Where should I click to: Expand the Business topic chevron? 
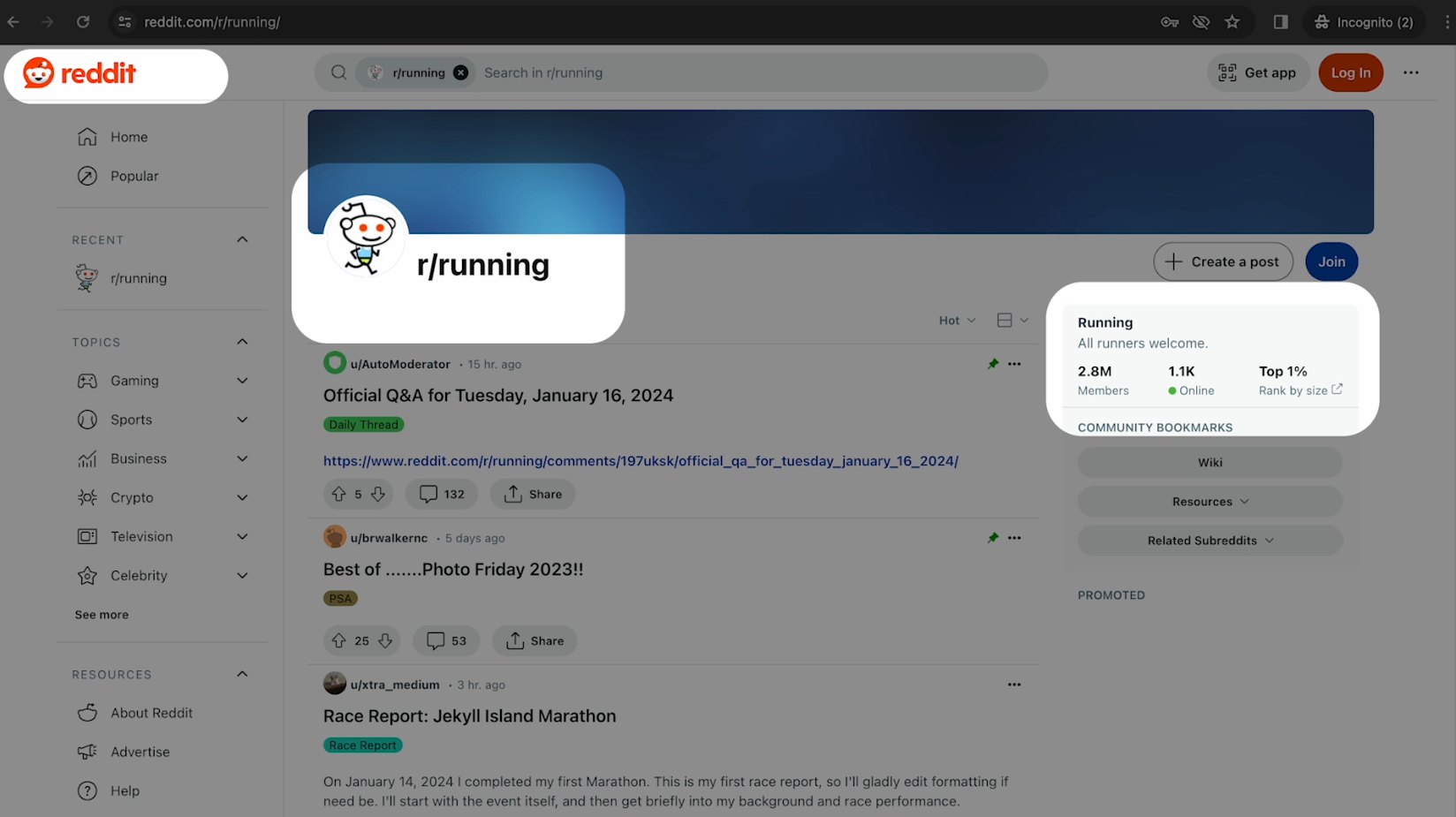[242, 458]
